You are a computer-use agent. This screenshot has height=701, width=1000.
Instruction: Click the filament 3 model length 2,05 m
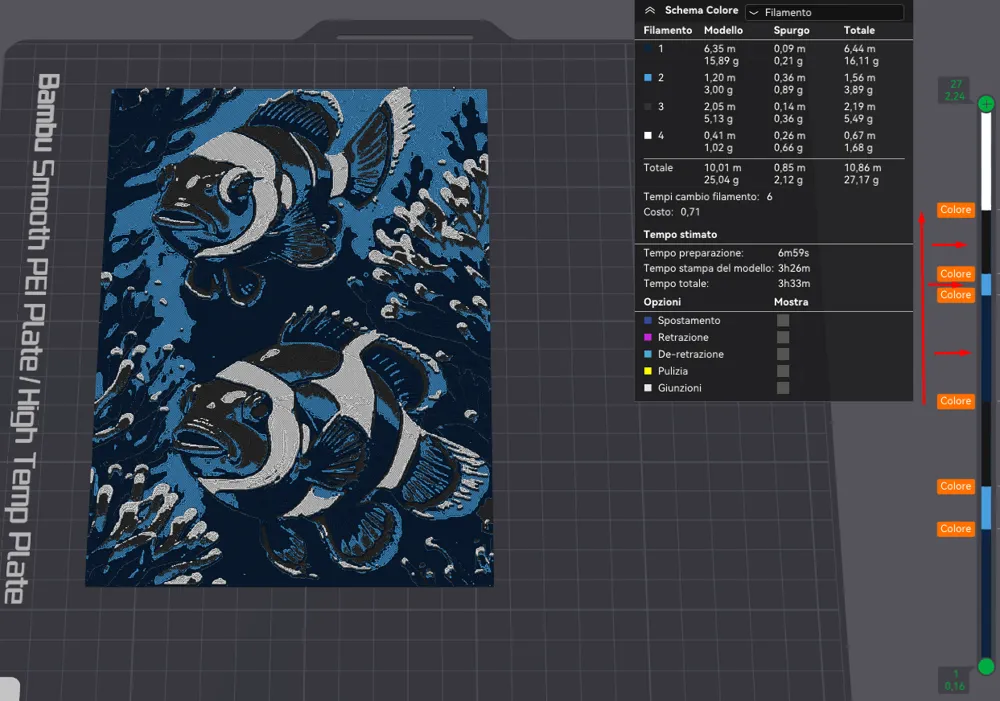coord(719,107)
